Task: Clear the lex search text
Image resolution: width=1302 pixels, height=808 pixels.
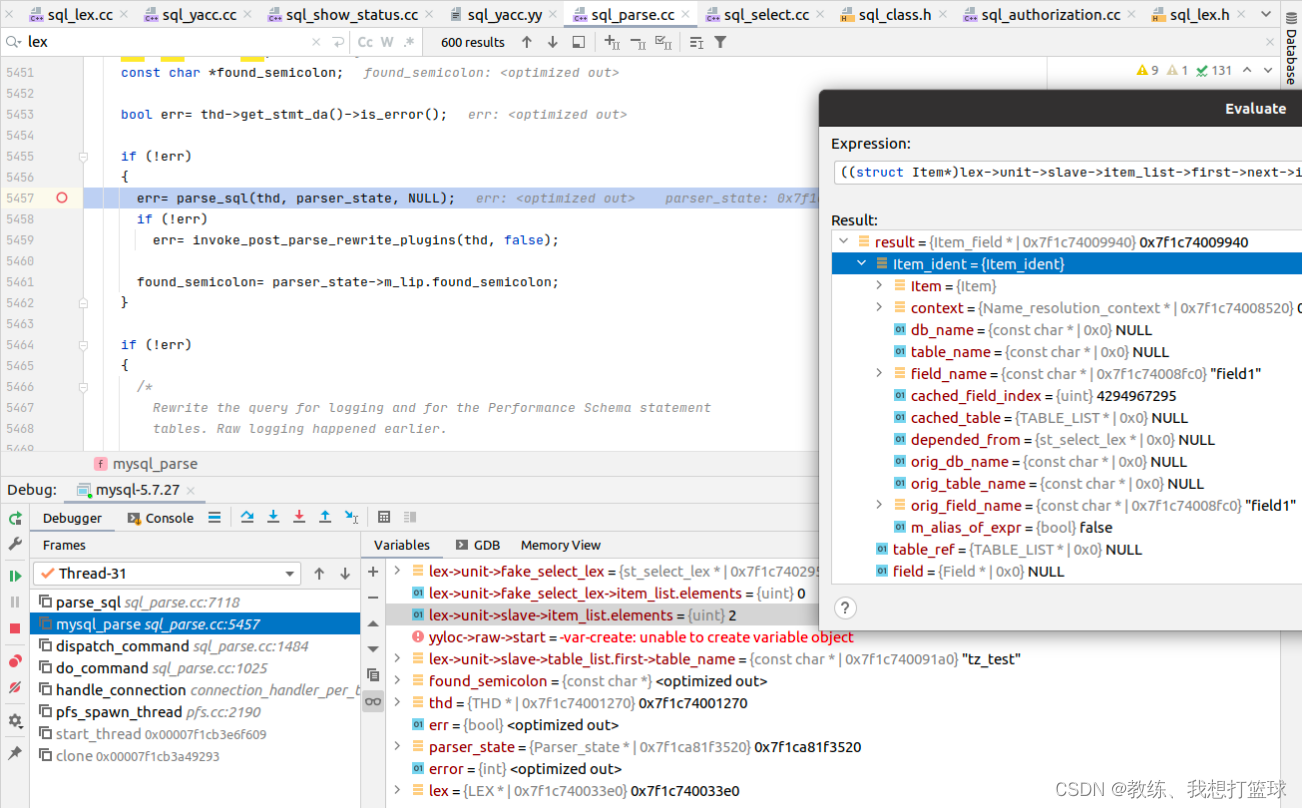Action: 316,42
